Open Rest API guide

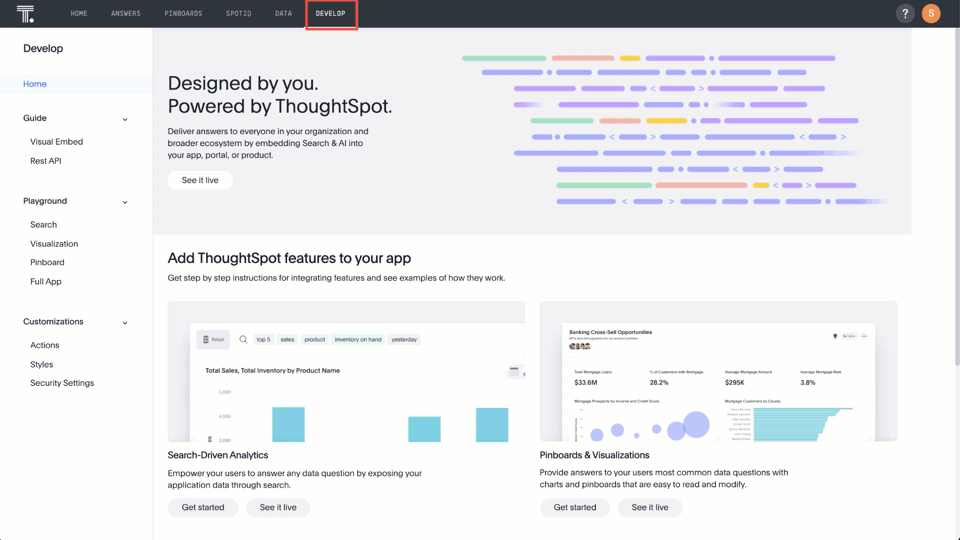coord(46,160)
